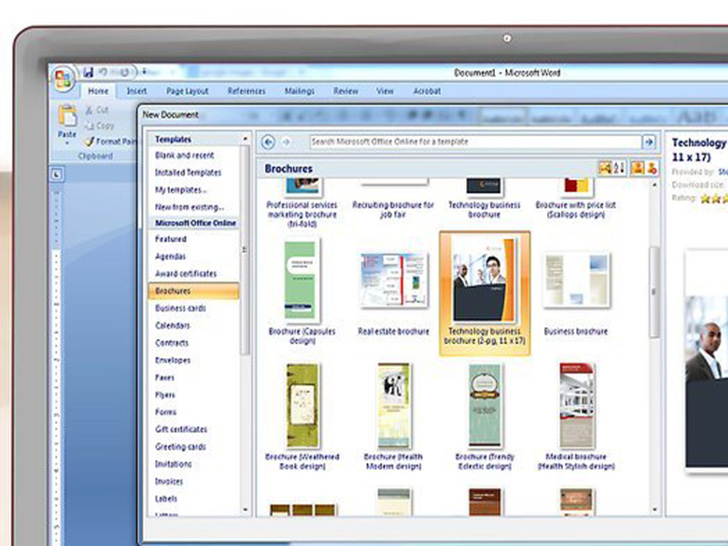This screenshot has height=546, width=728.
Task: Select Business cards in the templates list
Action: tap(180, 308)
